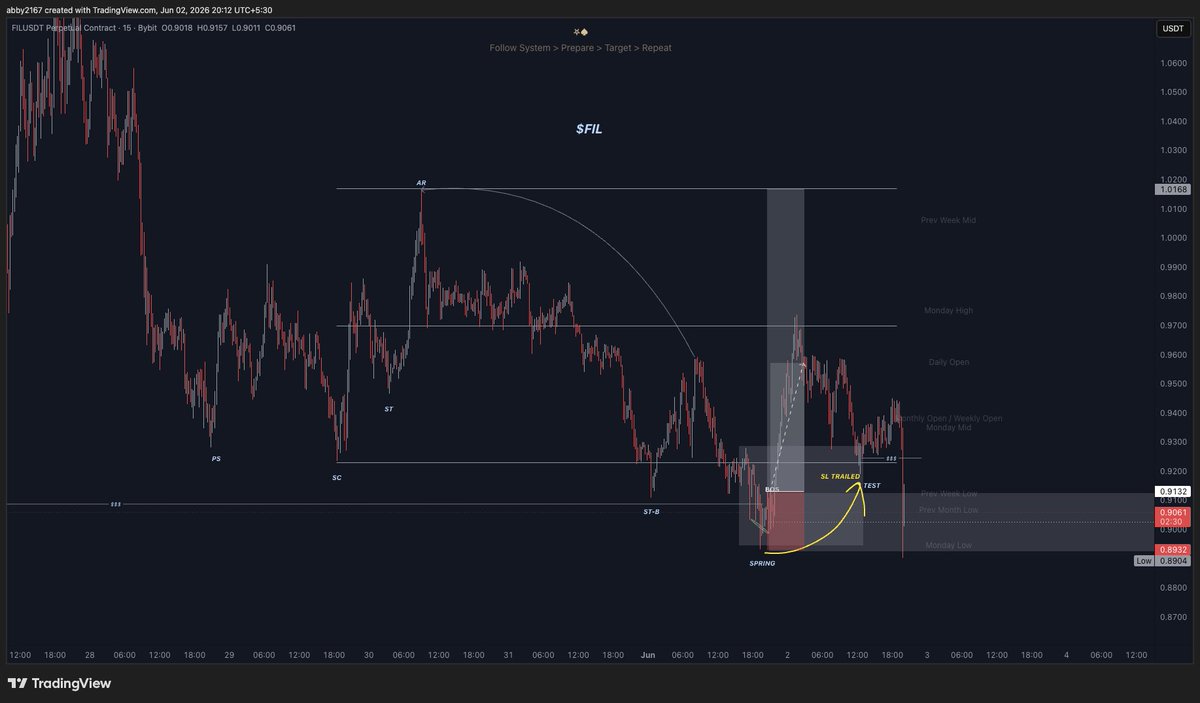Image resolution: width=1200 pixels, height=703 pixels.
Task: Select the 4 date label on time axis
Action: (x=1066, y=655)
